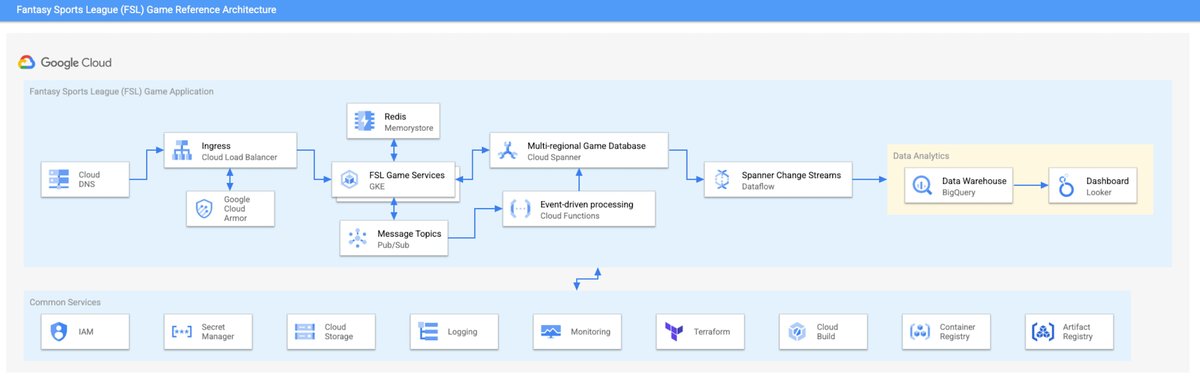The height and width of the screenshot is (382, 1200).
Task: Click the 'Pub/Sub' subtitle text
Action: point(392,244)
